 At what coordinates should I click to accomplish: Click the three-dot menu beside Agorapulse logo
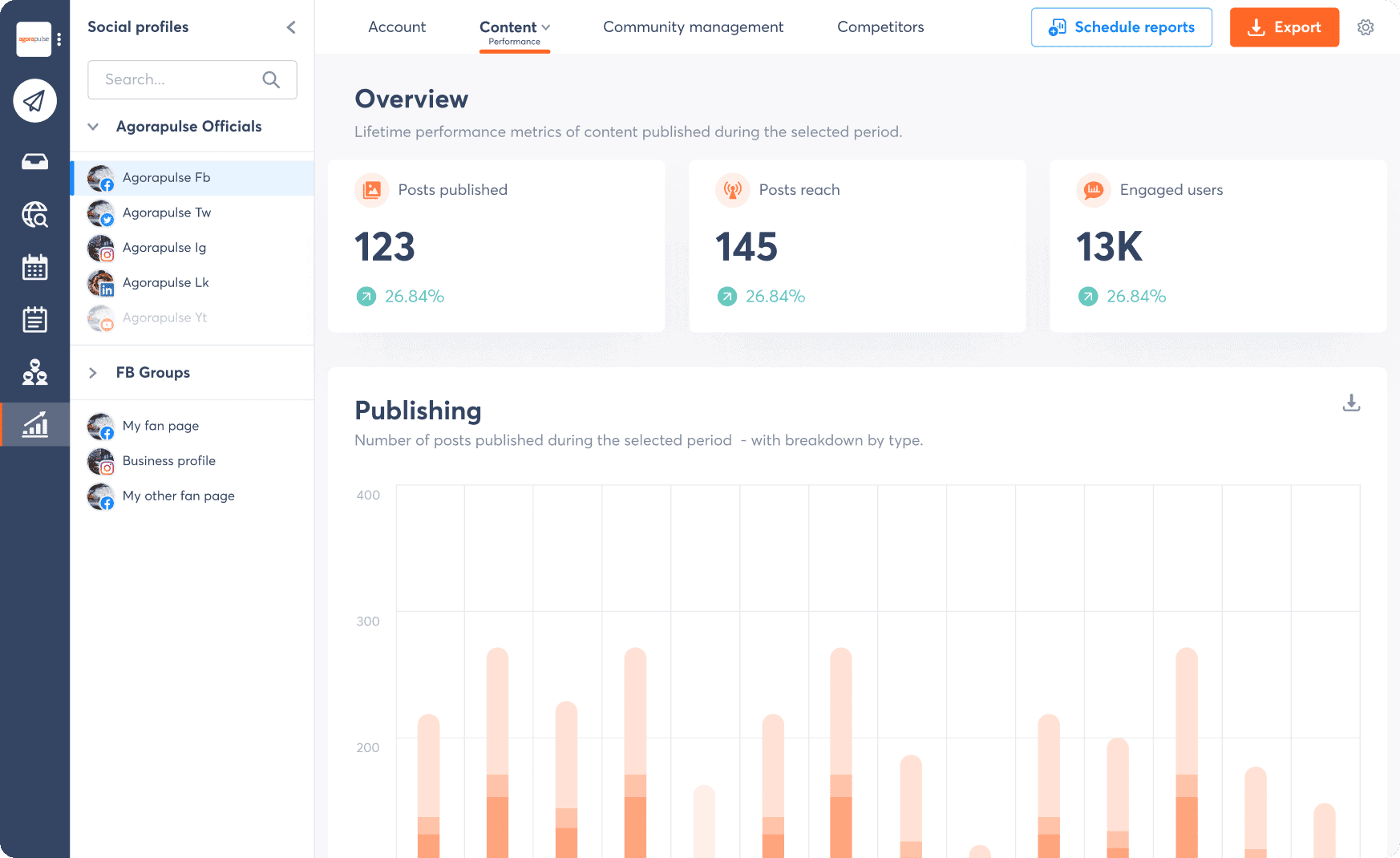(x=59, y=39)
